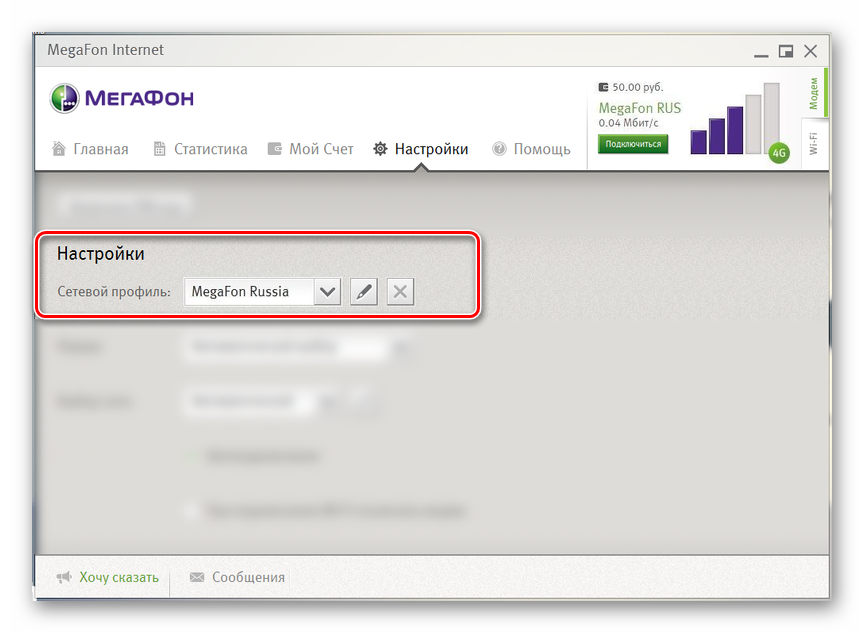Switch to the Статистика tab
This screenshot has height=633, width=864.
pos(200,149)
